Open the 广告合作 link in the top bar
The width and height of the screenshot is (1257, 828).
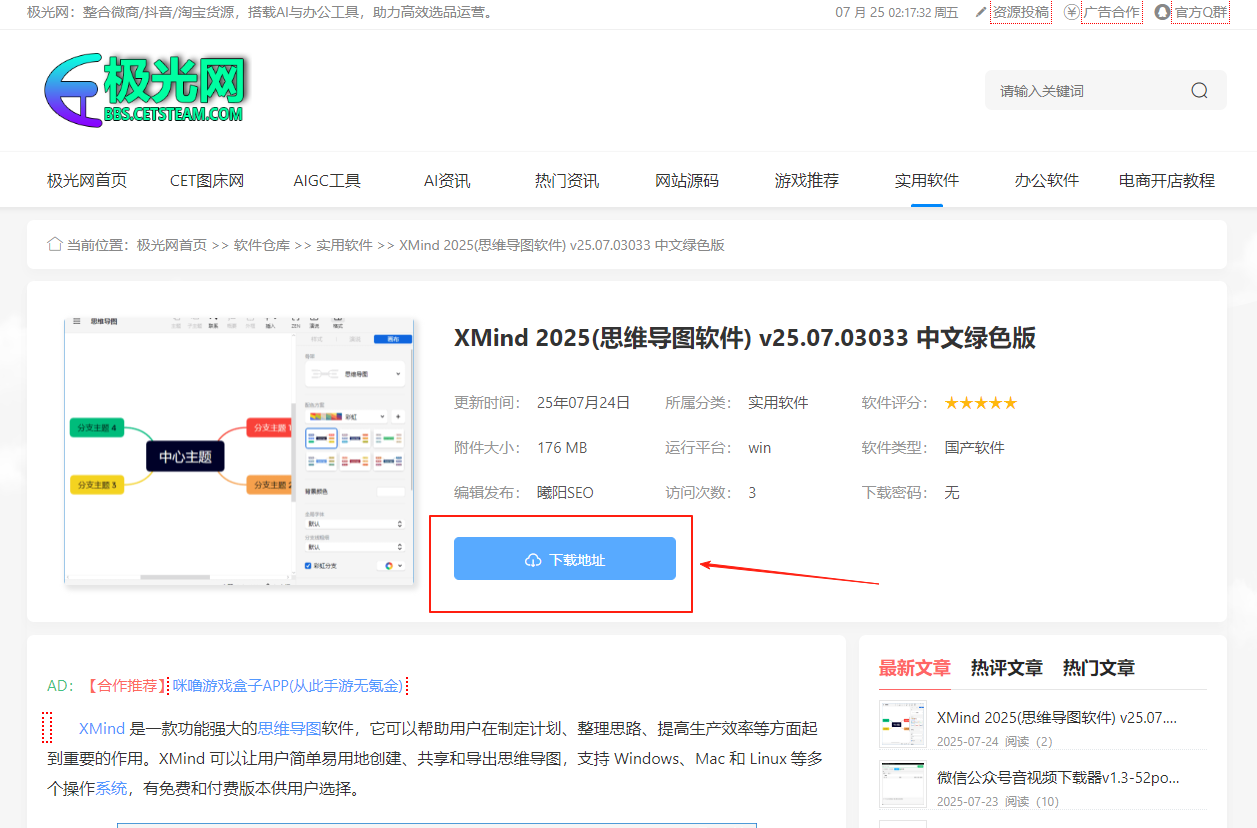pos(1111,12)
